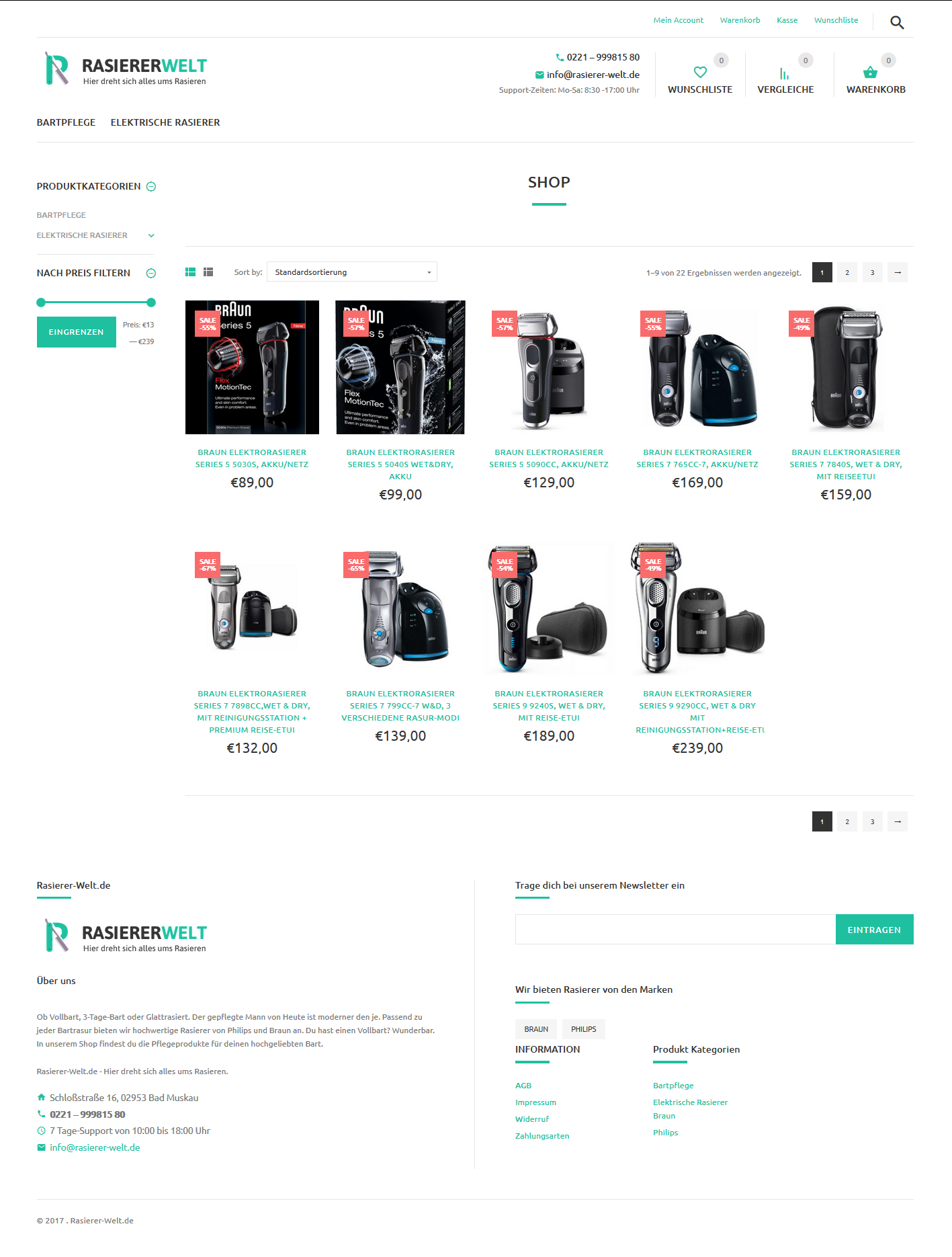This screenshot has width=952, height=1257.
Task: Click the left price slider handle
Action: (41, 302)
